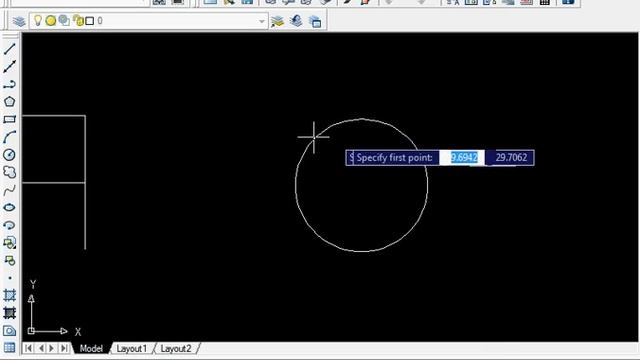Click the X coordinate field showing 9.6942
640x360 pixels.
pos(462,158)
